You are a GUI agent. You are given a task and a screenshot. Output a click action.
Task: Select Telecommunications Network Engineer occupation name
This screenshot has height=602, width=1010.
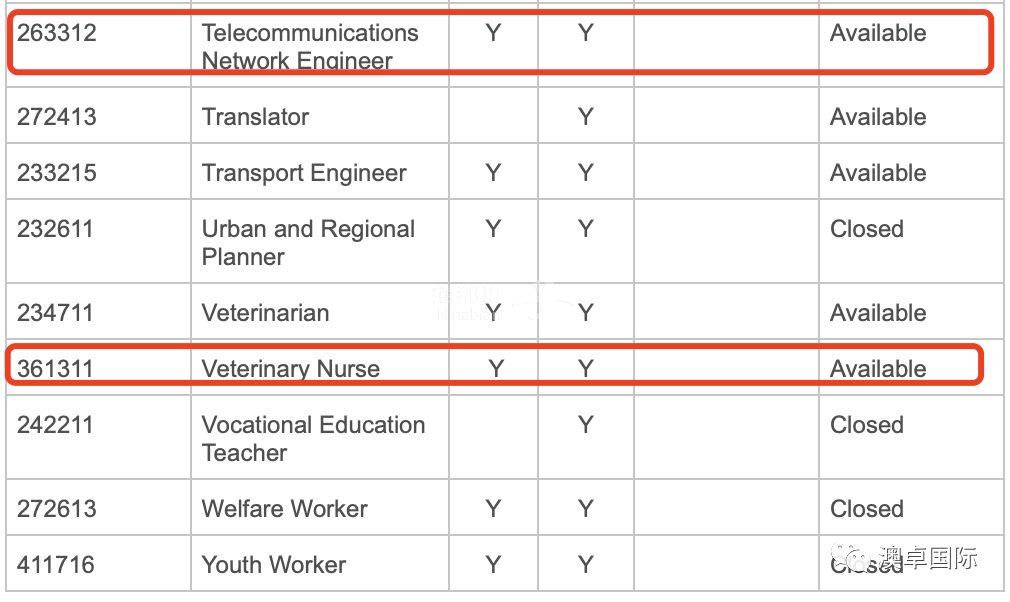pos(310,46)
